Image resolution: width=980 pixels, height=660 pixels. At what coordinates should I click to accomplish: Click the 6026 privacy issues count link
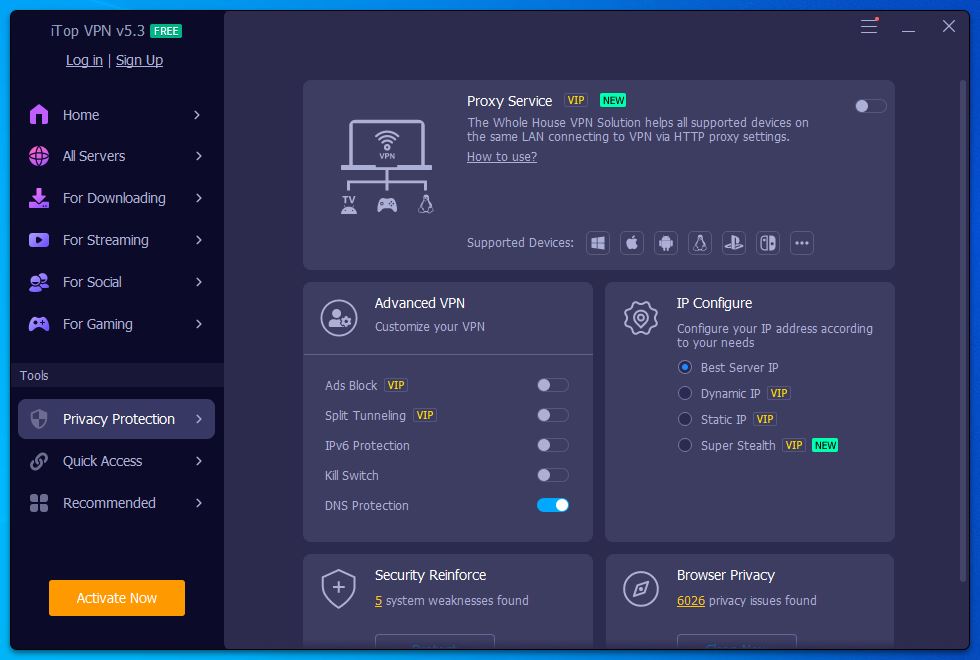(691, 601)
